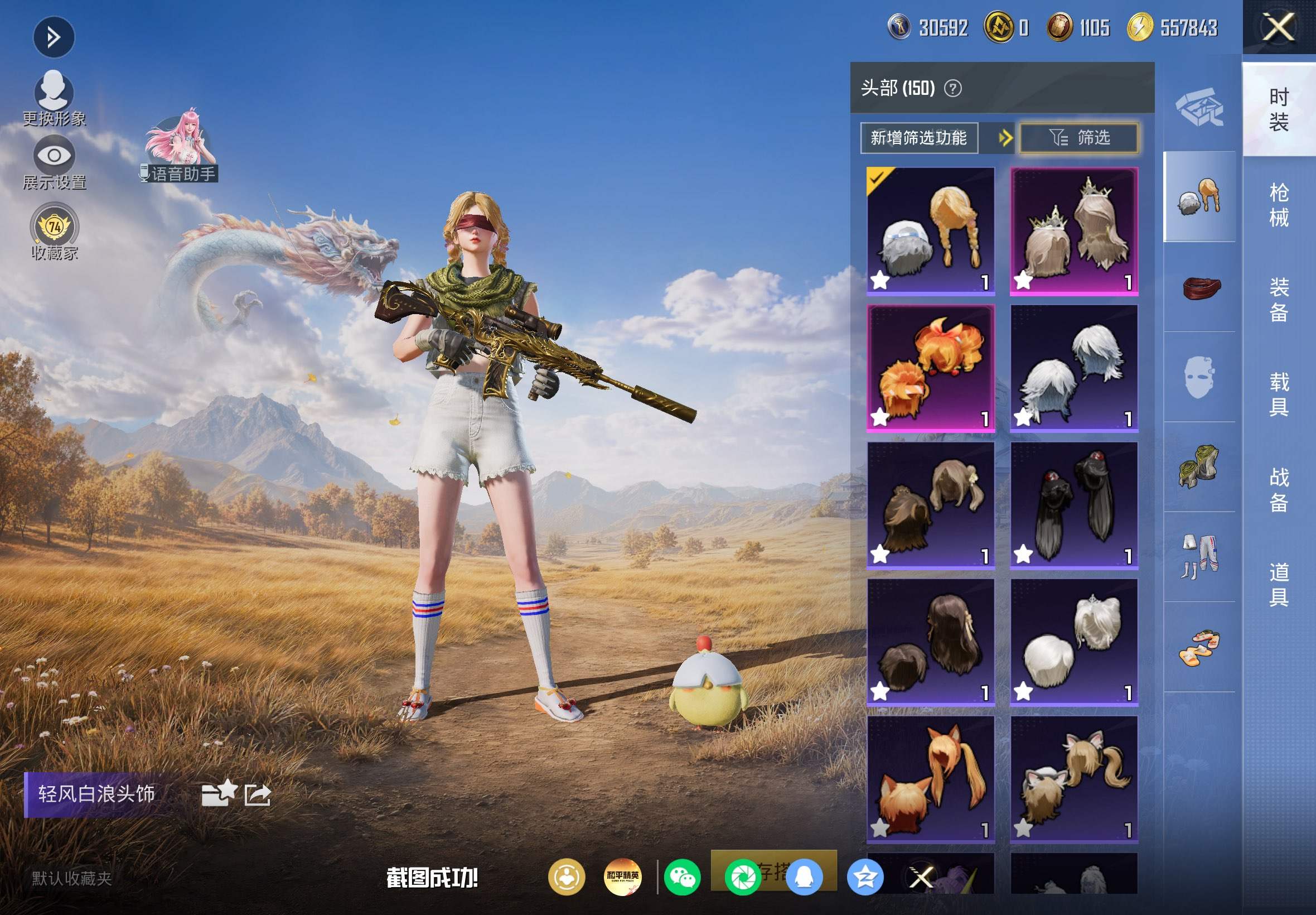Select the dark brown long hairstyle thumbnail
The image size is (1316, 915).
(x=931, y=643)
